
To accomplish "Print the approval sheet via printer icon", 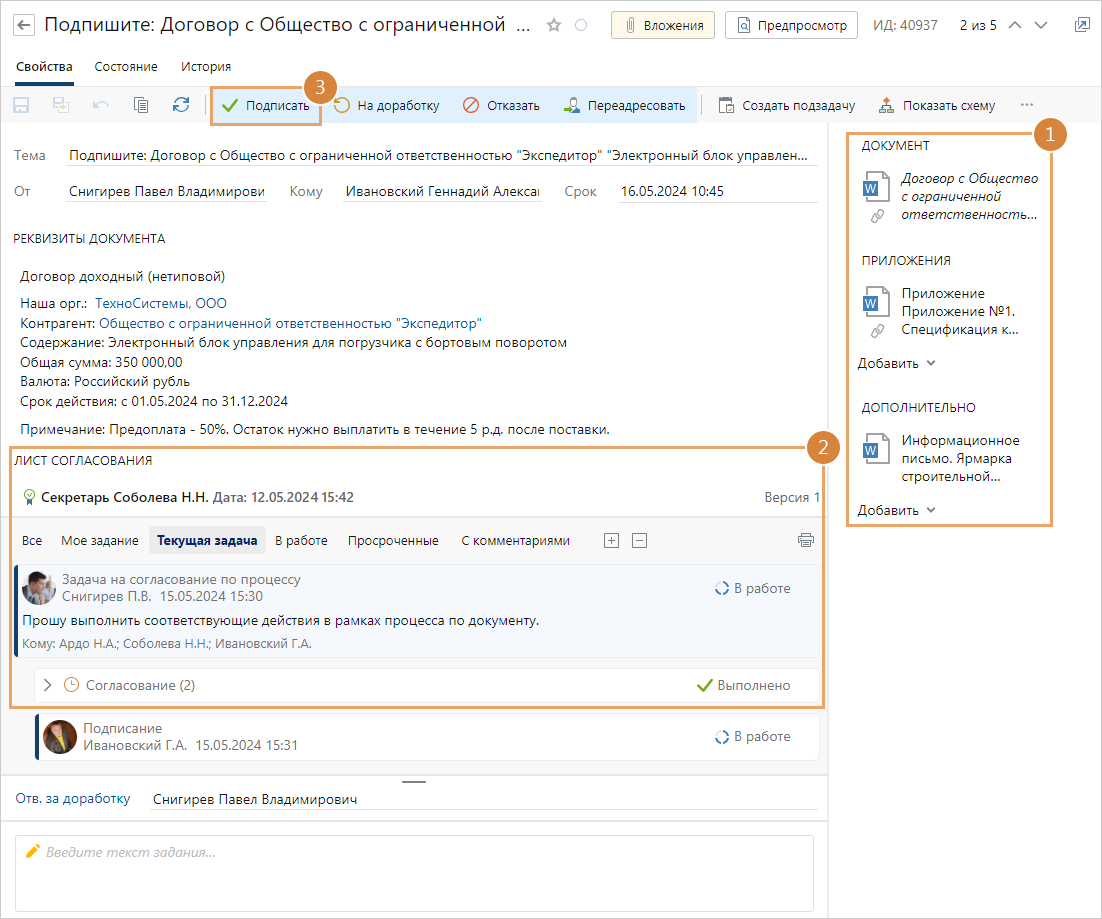I will coord(805,540).
